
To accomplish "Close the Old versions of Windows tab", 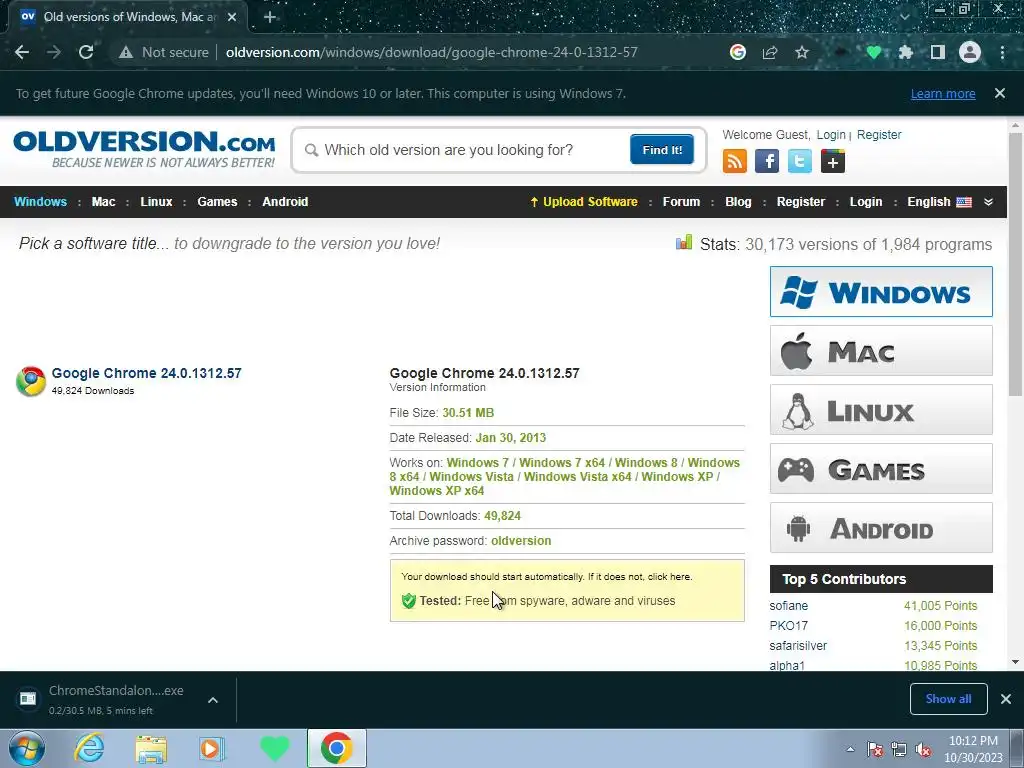I will (x=232, y=17).
